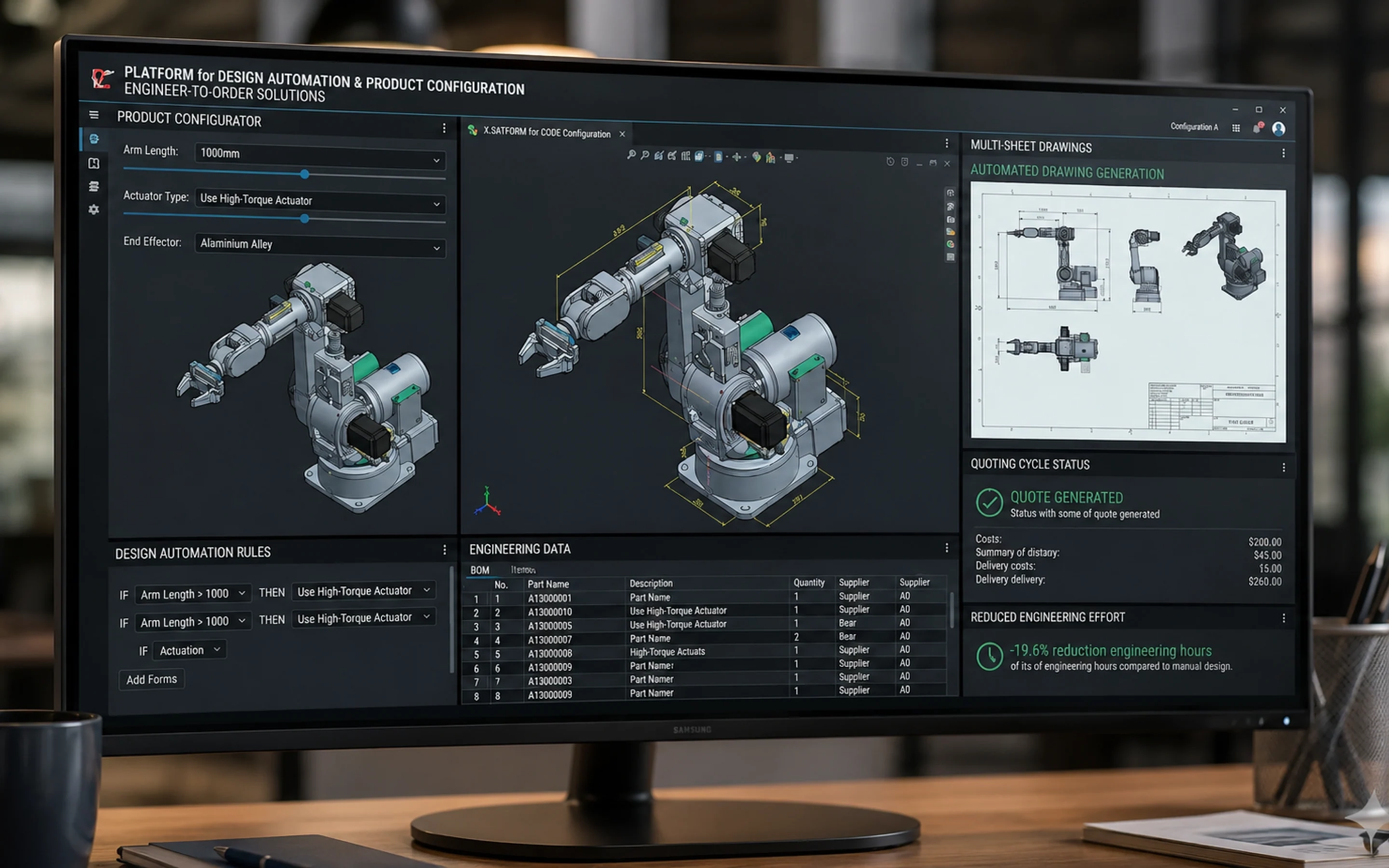Open the apps grid icon near Configuration A
The height and width of the screenshot is (868, 1389).
point(1236,128)
